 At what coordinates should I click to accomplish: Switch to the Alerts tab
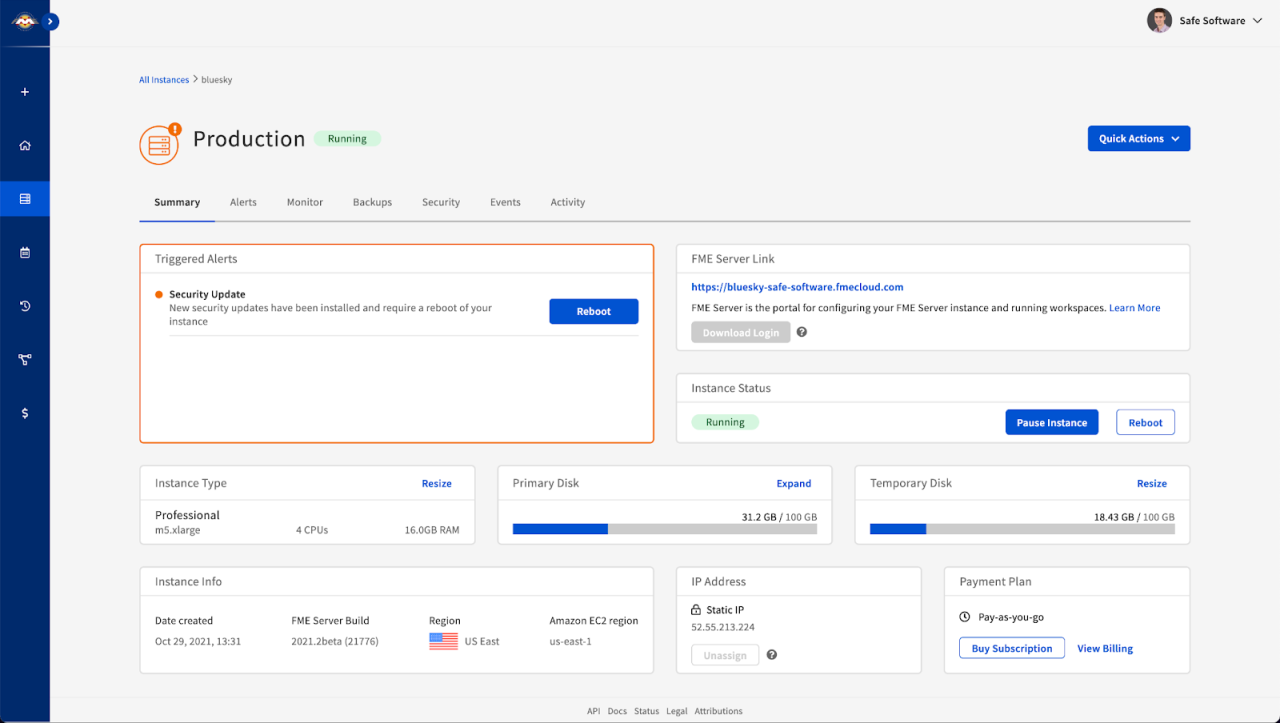click(243, 202)
